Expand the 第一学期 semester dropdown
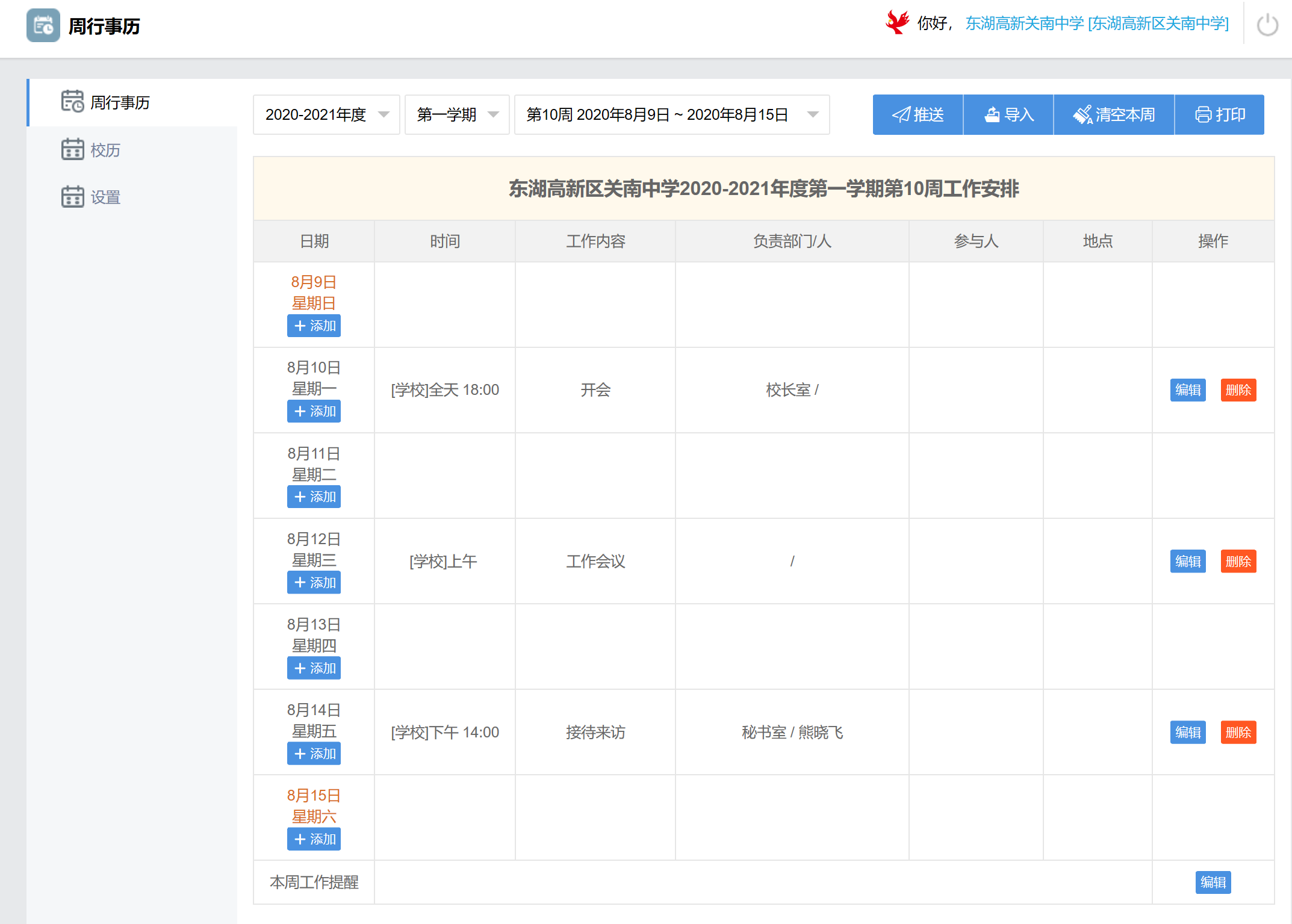The height and width of the screenshot is (924, 1292). coord(457,114)
